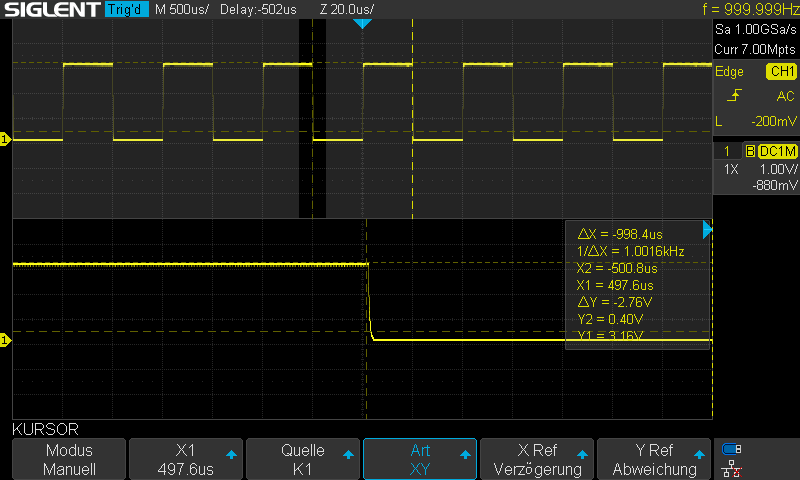Toggle the CH1 trigger source badge
This screenshot has width=800, height=480.
point(781,72)
